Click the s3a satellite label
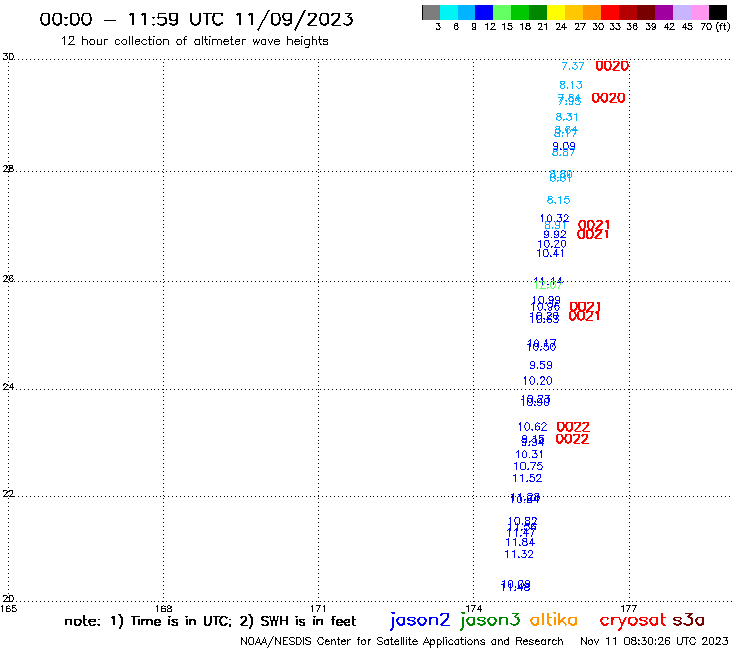This screenshot has height=650, width=740. click(688, 620)
